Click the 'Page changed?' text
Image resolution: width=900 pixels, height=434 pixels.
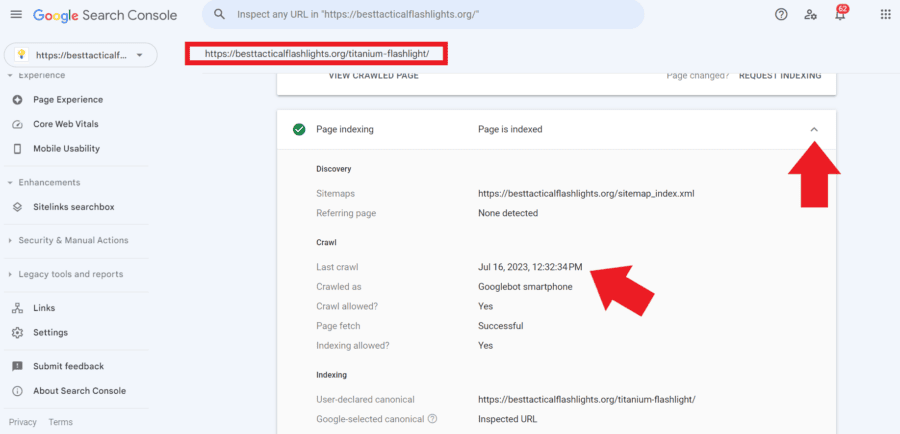pyautogui.click(x=697, y=76)
